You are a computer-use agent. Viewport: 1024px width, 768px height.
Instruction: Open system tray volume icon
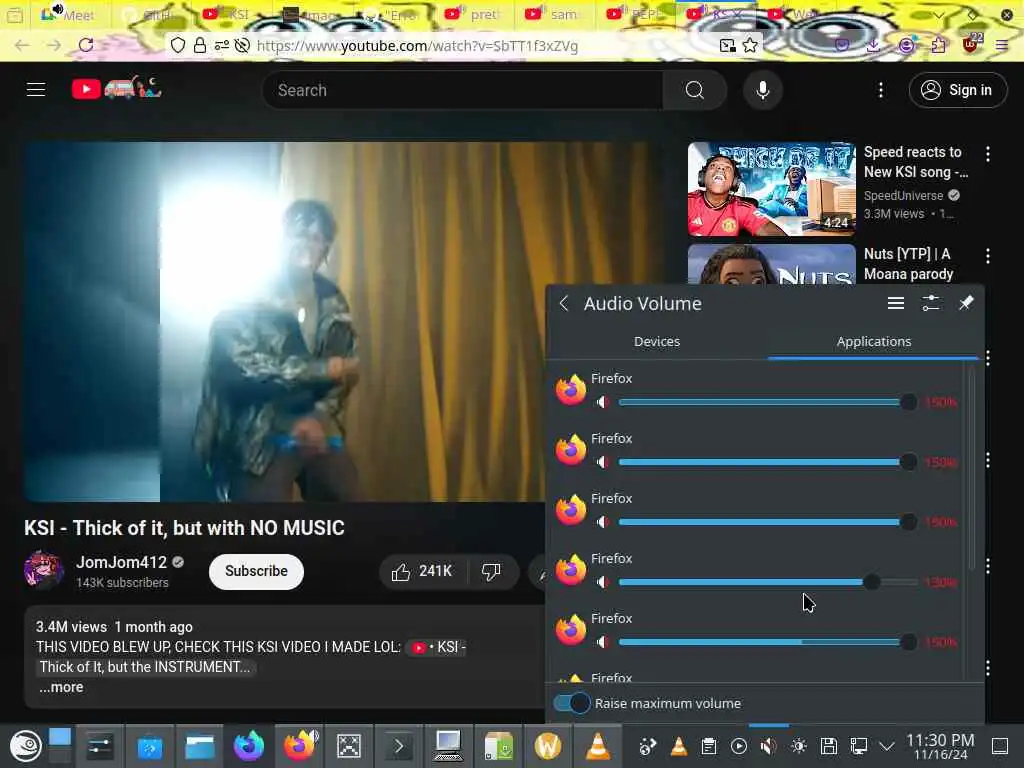(769, 746)
